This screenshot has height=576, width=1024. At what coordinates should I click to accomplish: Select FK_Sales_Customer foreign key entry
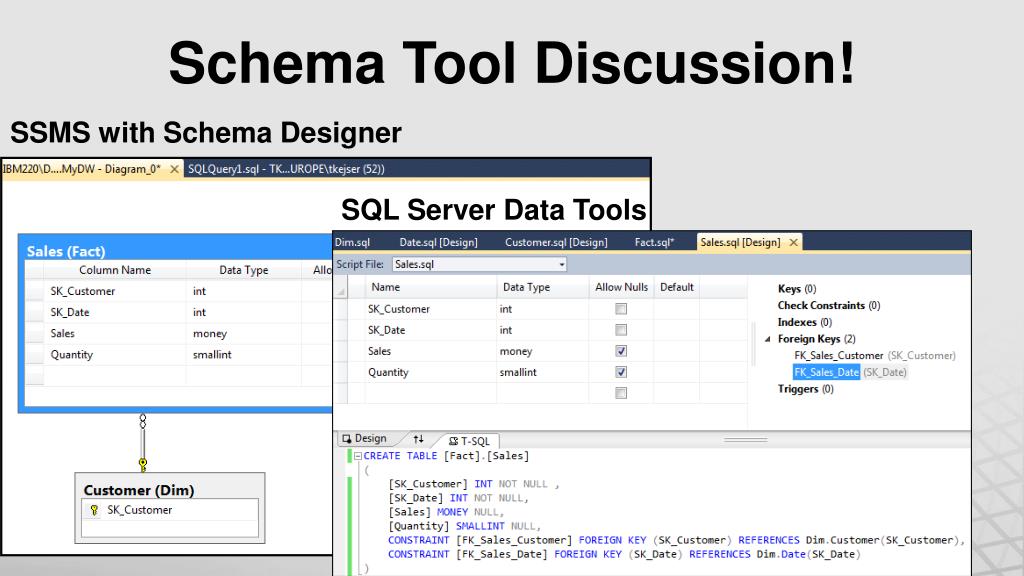pyautogui.click(x=838, y=355)
